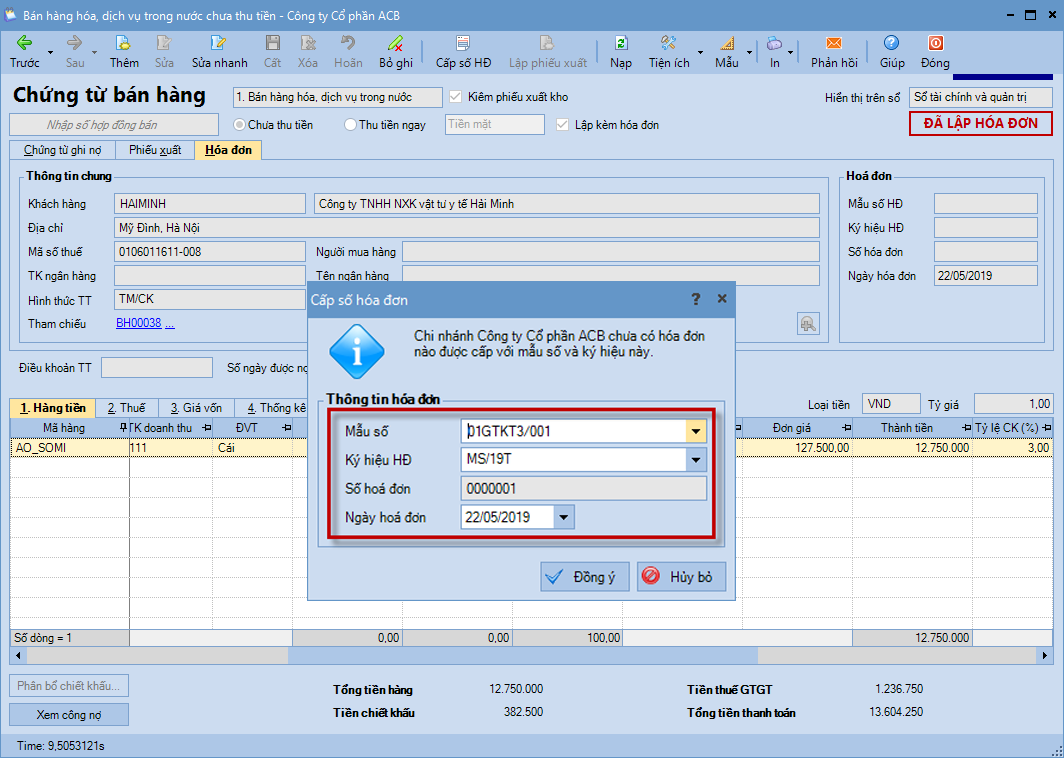This screenshot has height=758, width=1064.
Task: Click the Thành tiền column header
Action: 912,428
